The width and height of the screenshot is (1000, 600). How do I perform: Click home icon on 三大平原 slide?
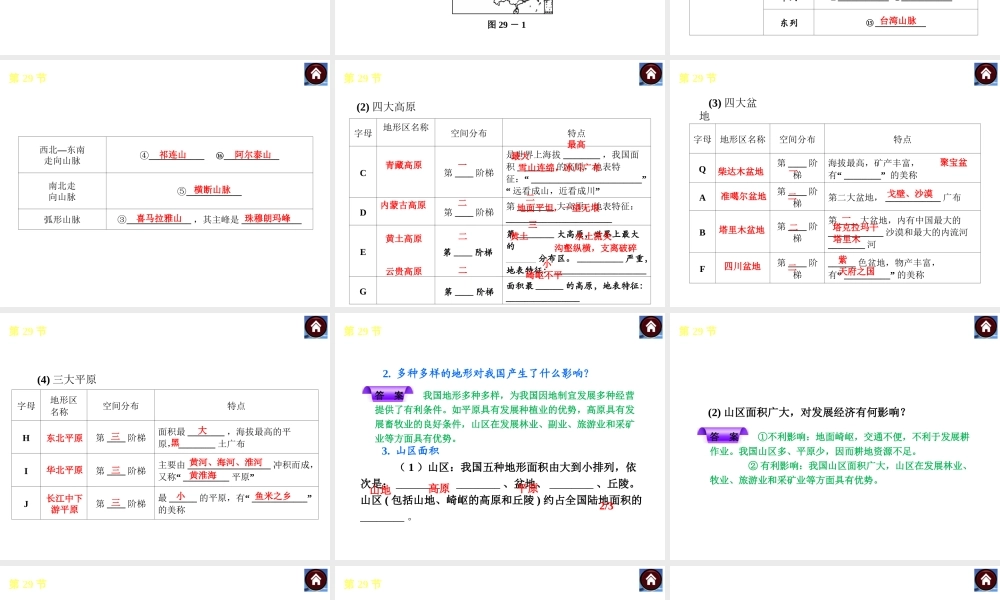316,327
